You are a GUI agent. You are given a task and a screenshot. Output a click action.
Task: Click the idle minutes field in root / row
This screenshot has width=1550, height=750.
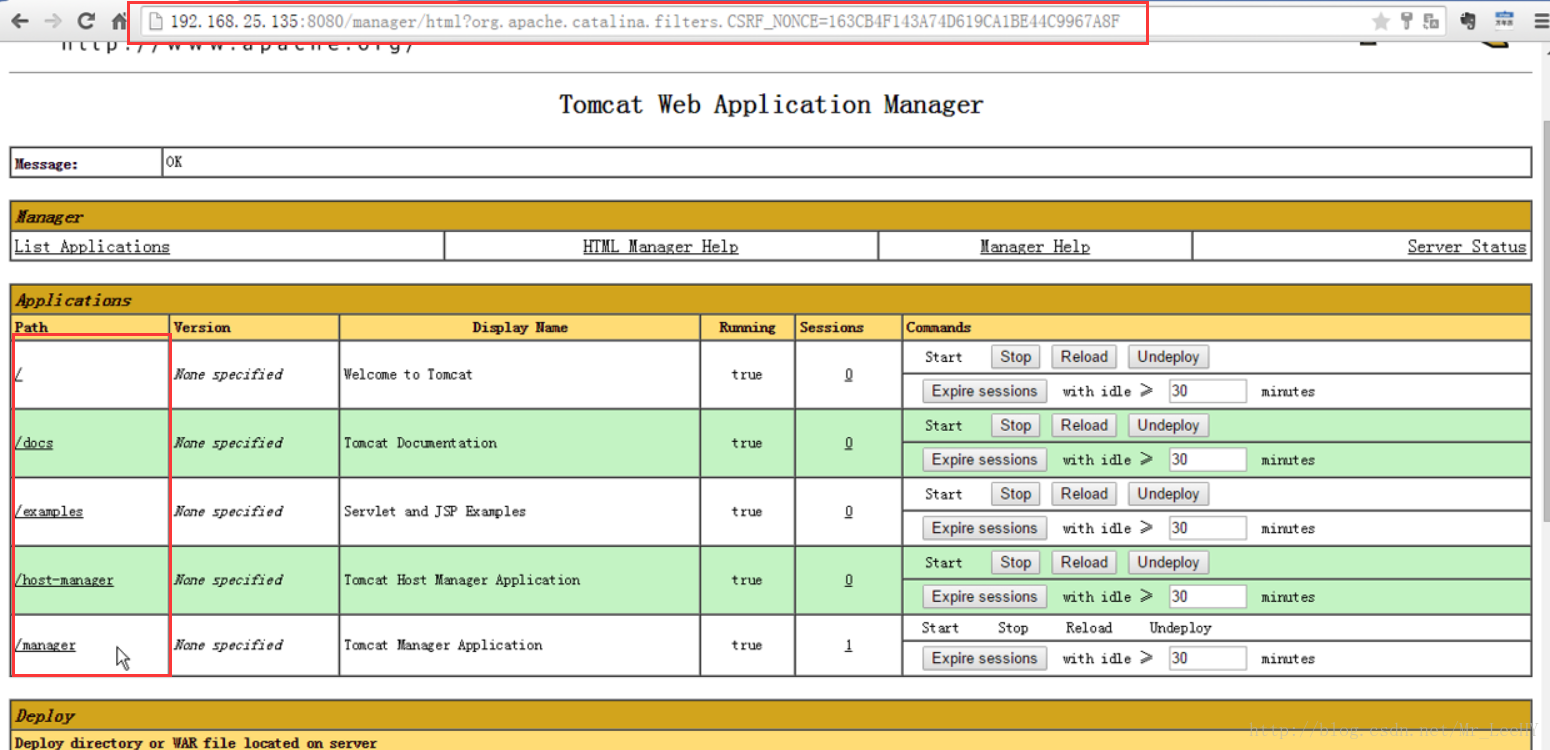tap(1207, 391)
